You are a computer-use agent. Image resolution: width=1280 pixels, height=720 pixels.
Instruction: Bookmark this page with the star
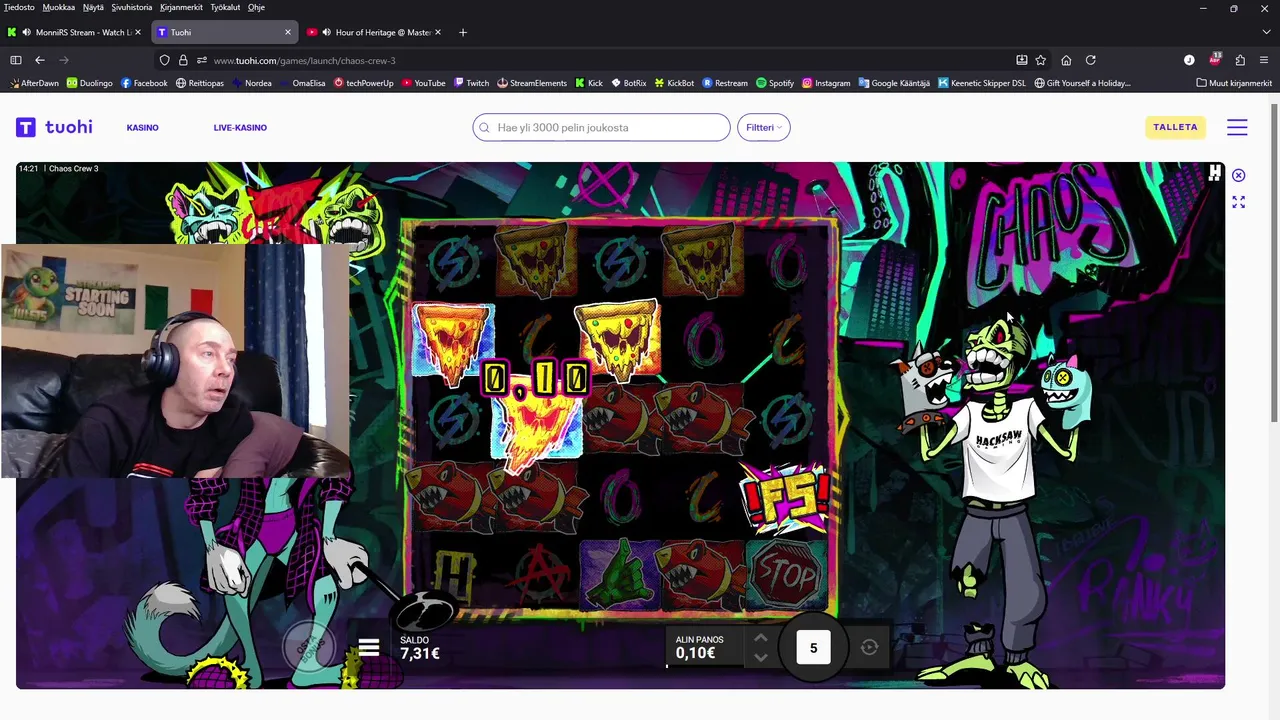1040,60
